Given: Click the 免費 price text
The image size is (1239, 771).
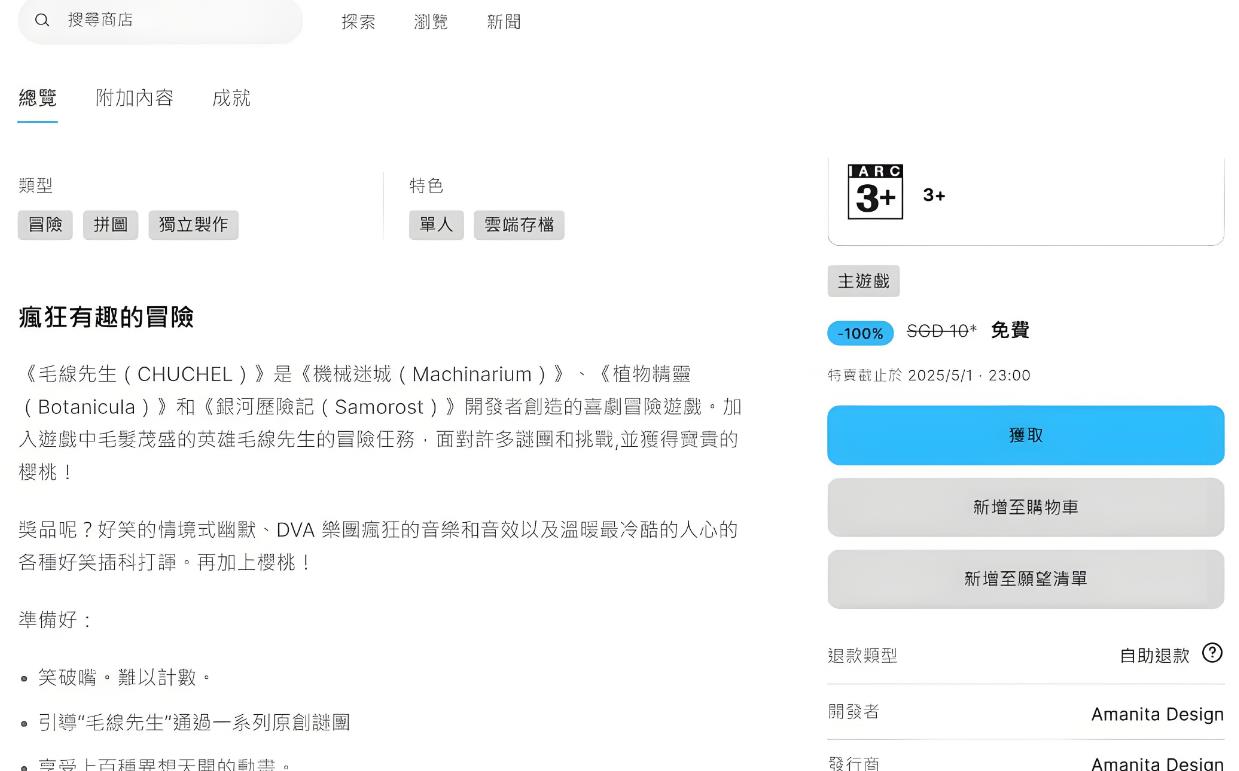Looking at the screenshot, I should click(x=1010, y=330).
